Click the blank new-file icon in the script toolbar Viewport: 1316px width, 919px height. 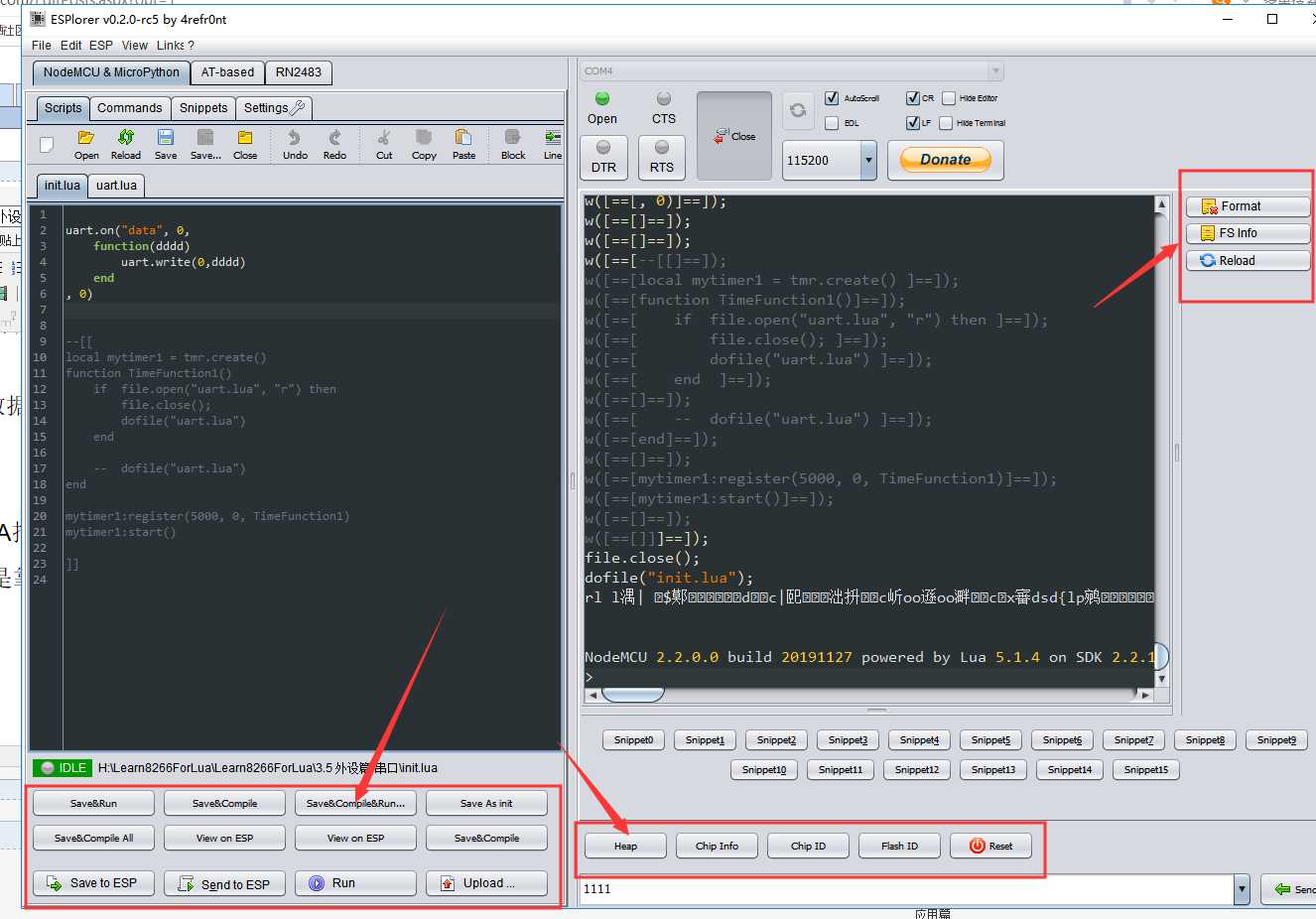(x=47, y=145)
